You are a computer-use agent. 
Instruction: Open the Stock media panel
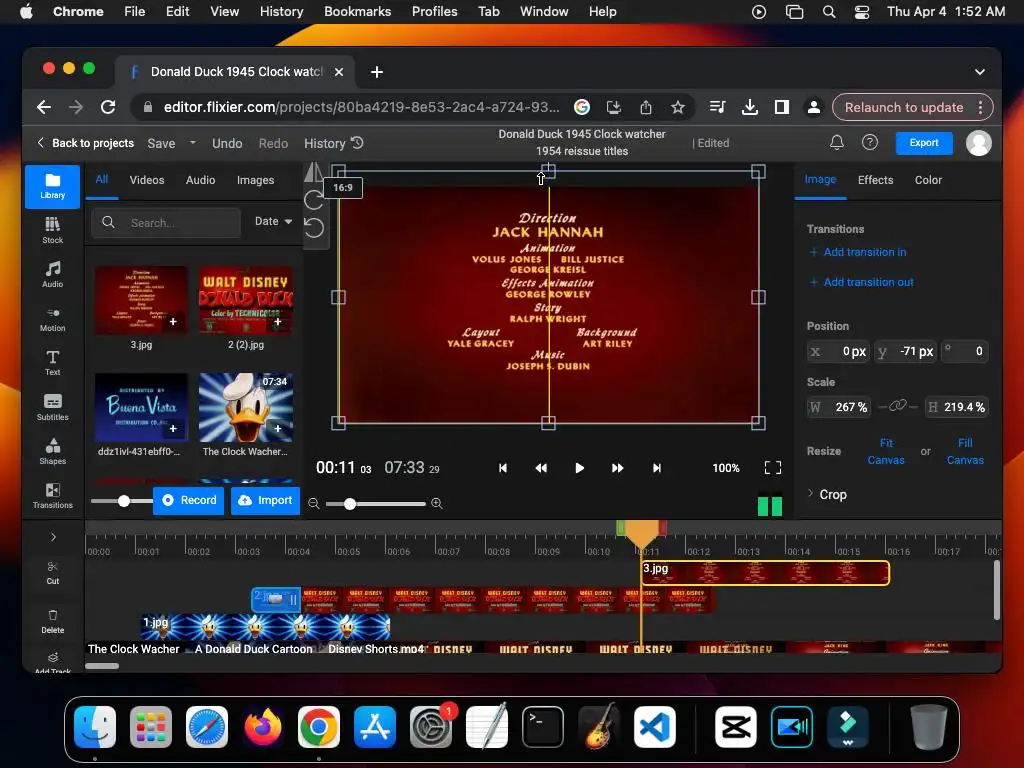tap(52, 231)
